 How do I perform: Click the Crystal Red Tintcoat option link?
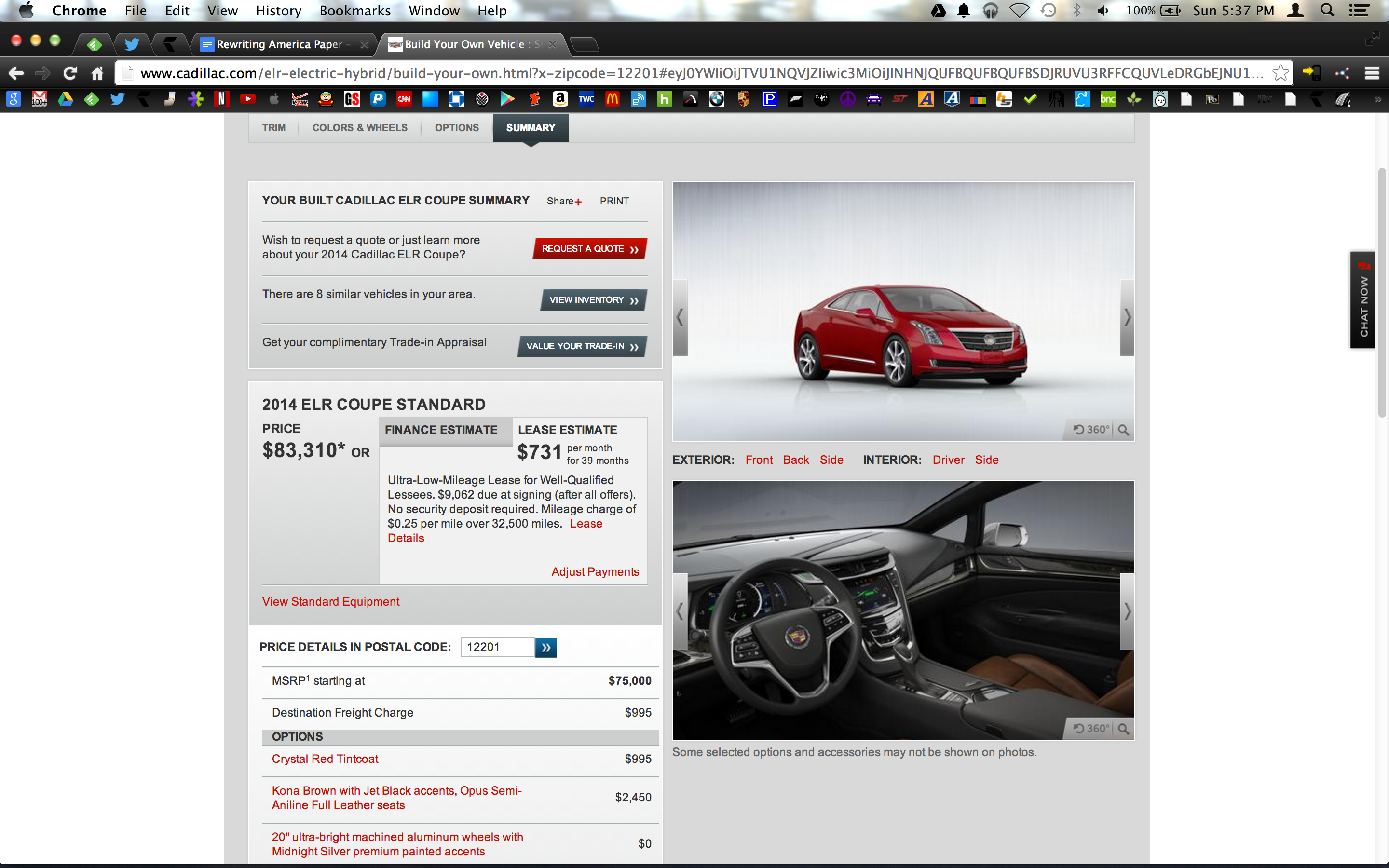[x=325, y=759]
